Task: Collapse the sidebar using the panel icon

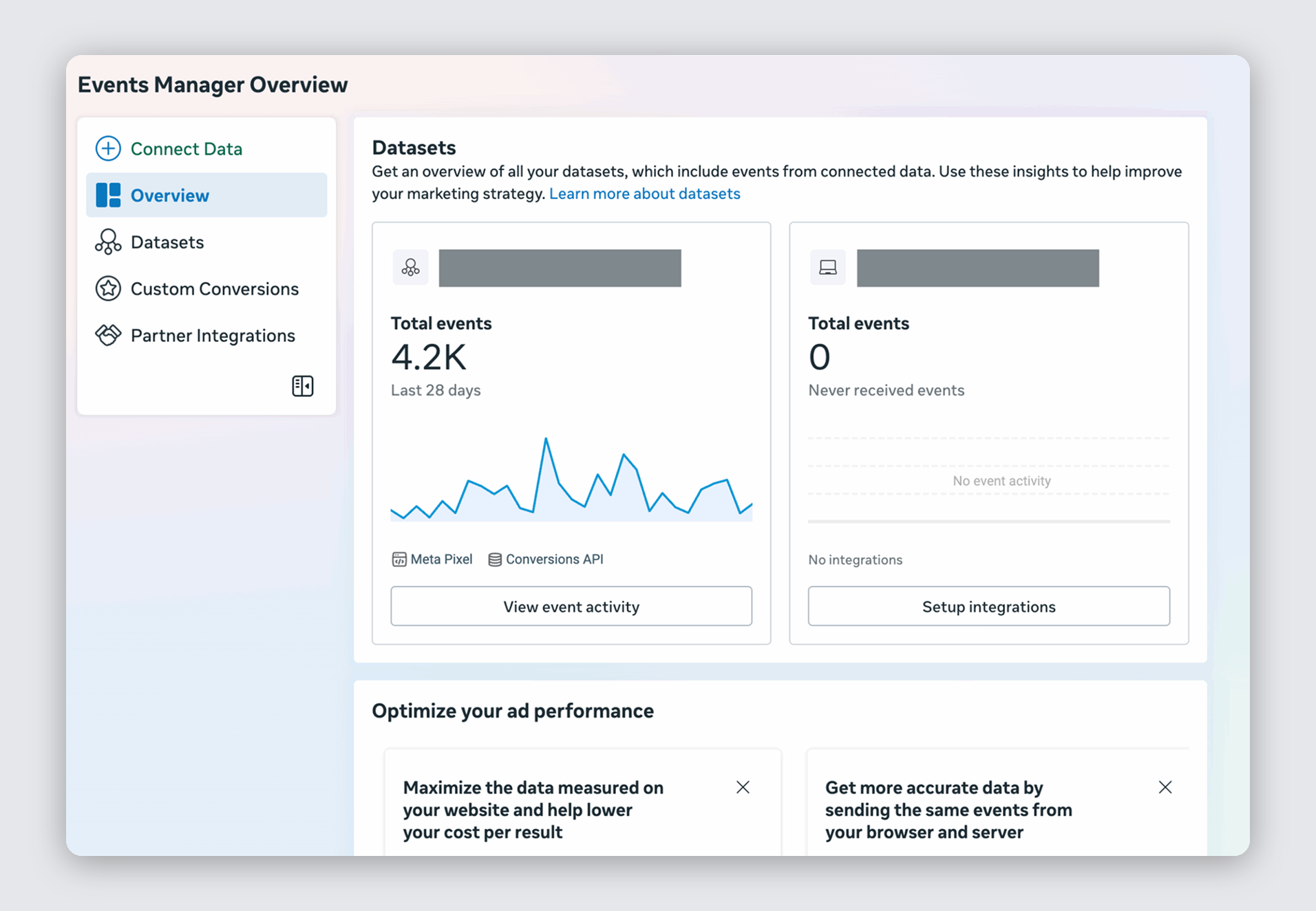Action: pos(303,386)
